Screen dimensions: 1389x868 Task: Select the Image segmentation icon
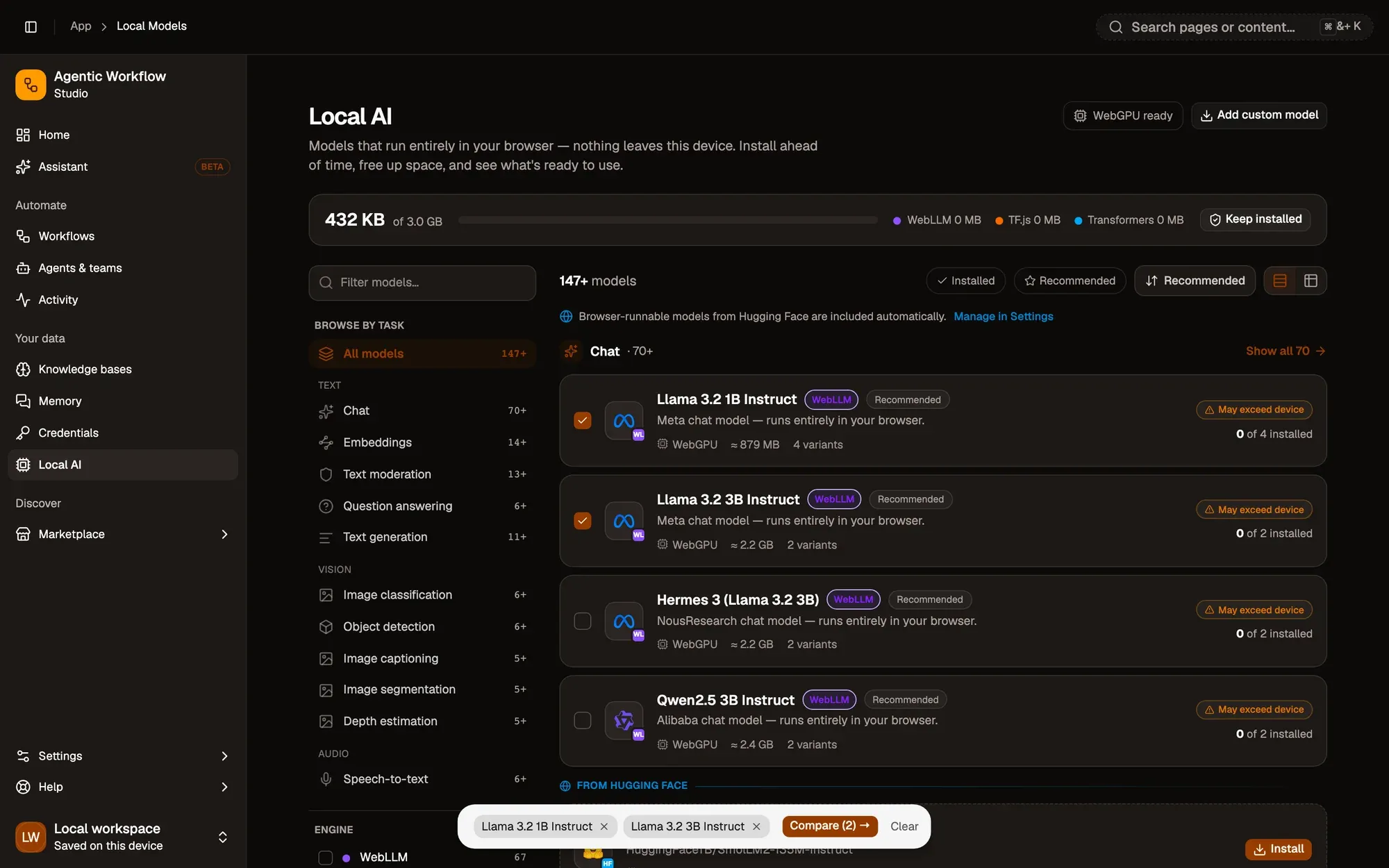click(326, 690)
